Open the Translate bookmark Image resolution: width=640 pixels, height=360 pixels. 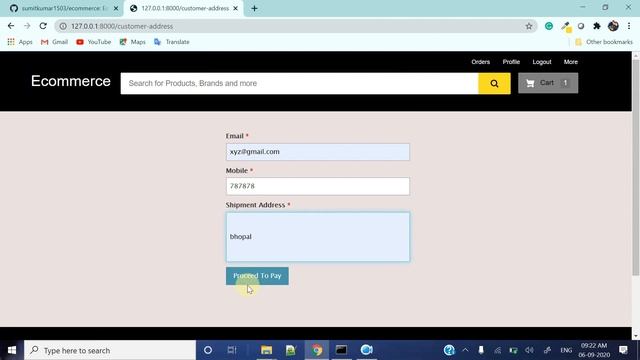click(x=171, y=42)
